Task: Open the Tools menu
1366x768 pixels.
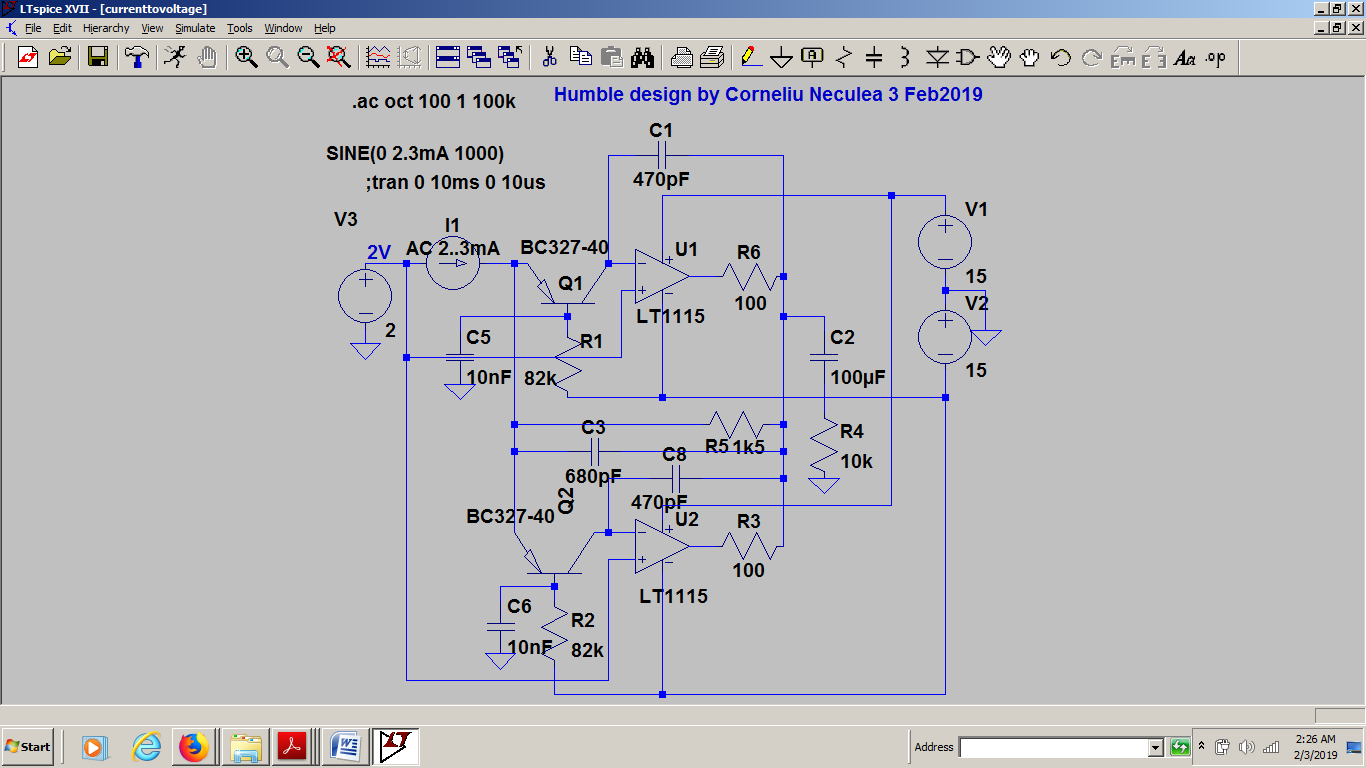Action: pos(240,28)
